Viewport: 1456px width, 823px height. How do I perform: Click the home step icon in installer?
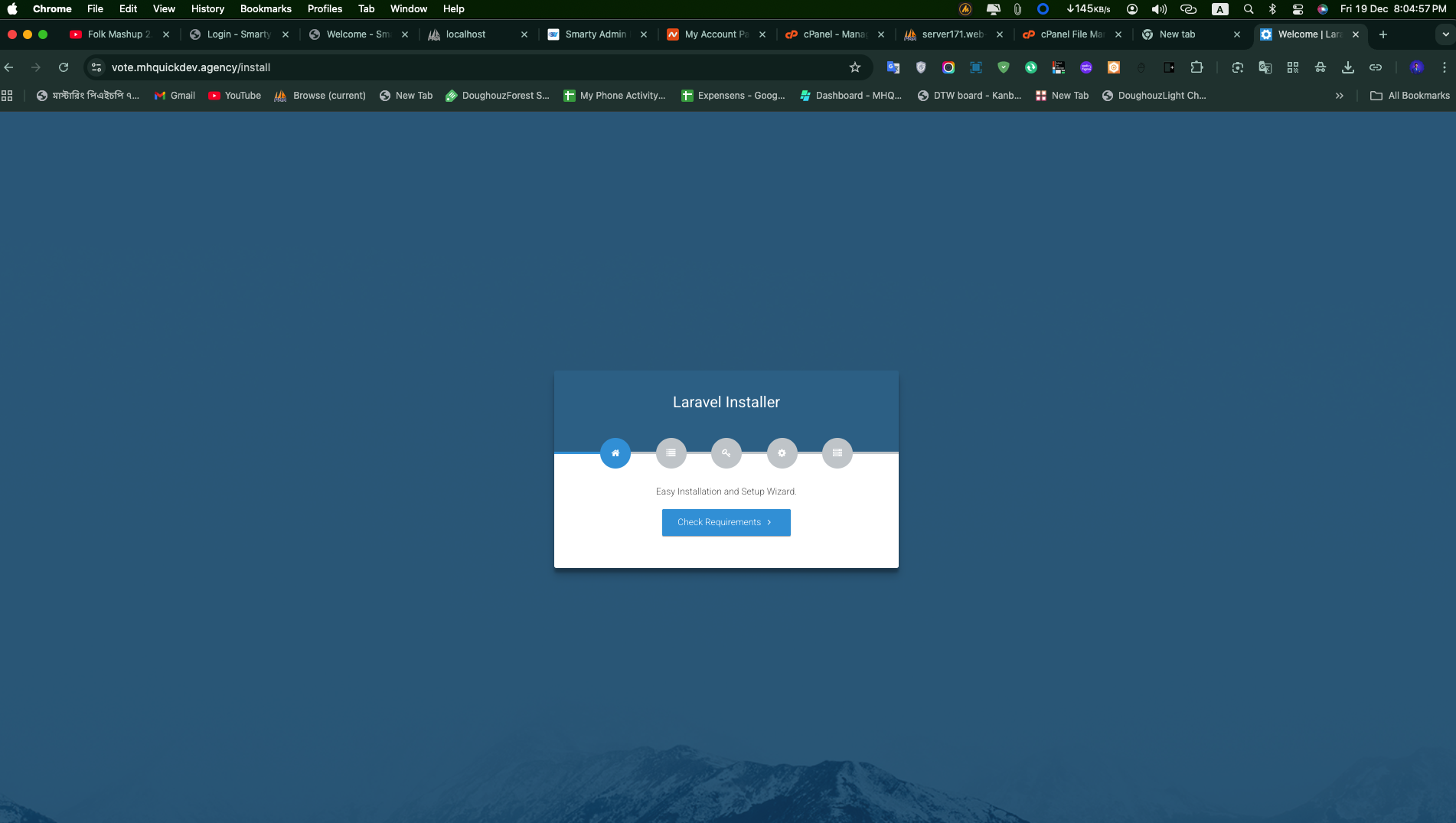point(615,453)
